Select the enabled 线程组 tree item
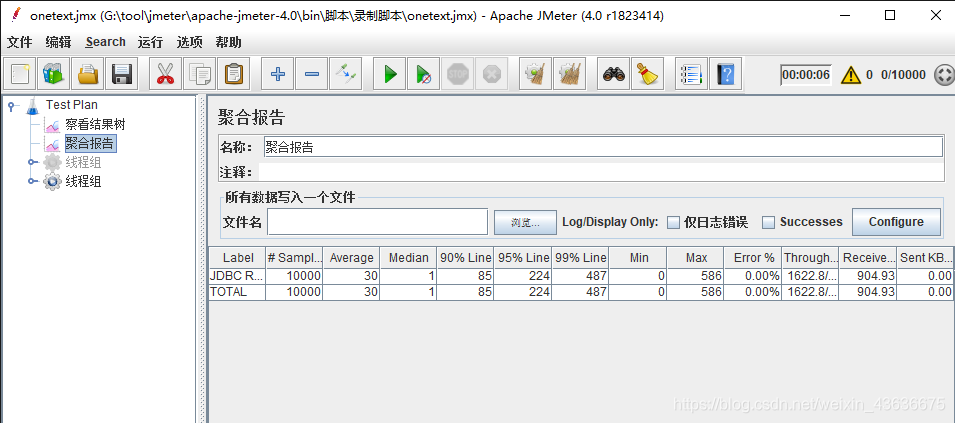The height and width of the screenshot is (423, 955). pos(83,181)
